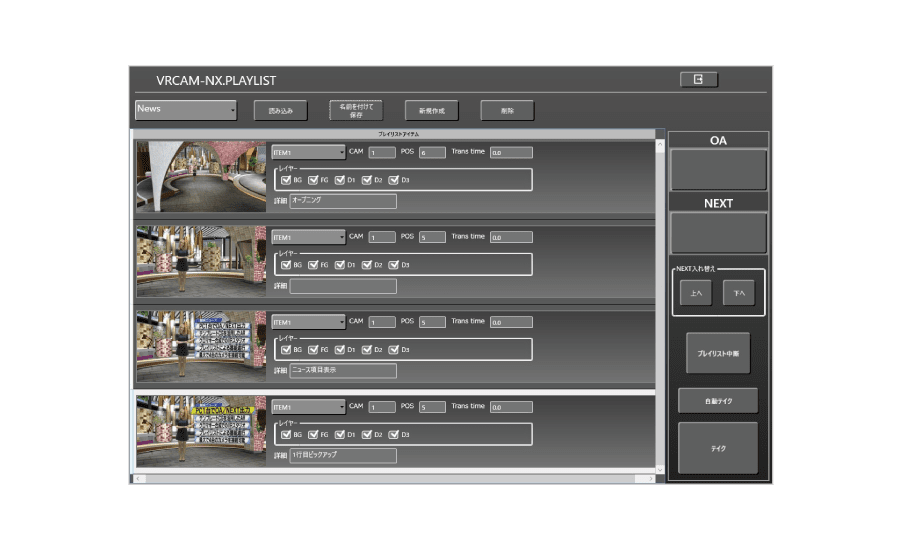Open the ITEM1 dropdown of the 1行目ピックアップ item
This screenshot has width=900, height=550.
point(308,407)
